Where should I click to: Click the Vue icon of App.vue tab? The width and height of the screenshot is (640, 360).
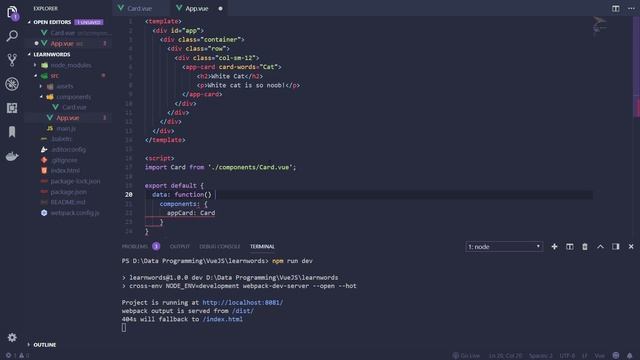point(179,8)
